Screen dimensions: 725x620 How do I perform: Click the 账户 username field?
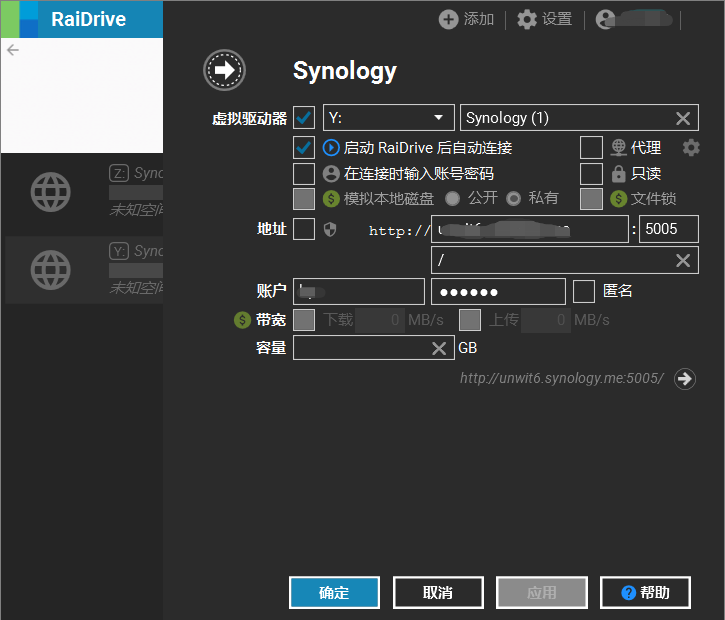coord(359,291)
